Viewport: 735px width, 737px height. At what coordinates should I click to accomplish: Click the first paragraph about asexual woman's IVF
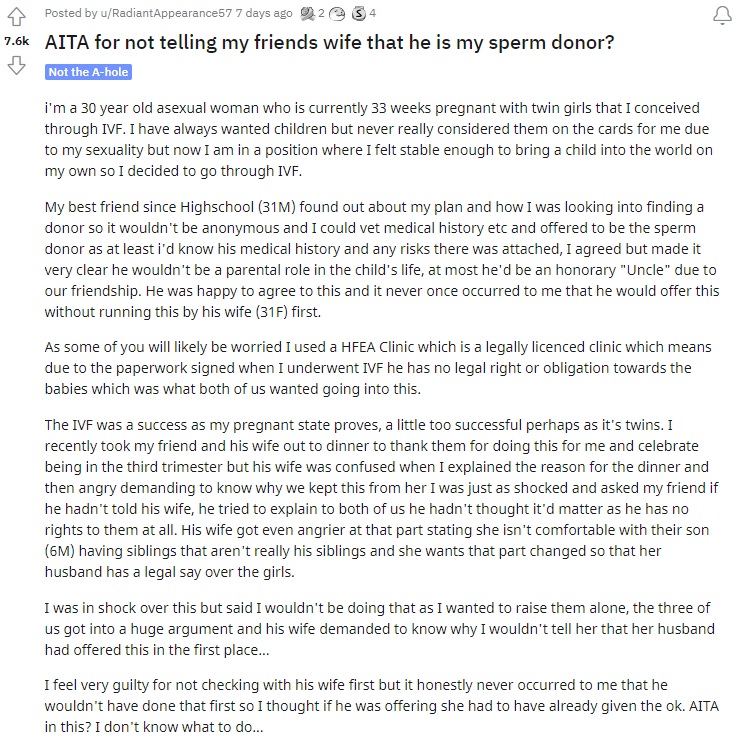pyautogui.click(x=378, y=139)
